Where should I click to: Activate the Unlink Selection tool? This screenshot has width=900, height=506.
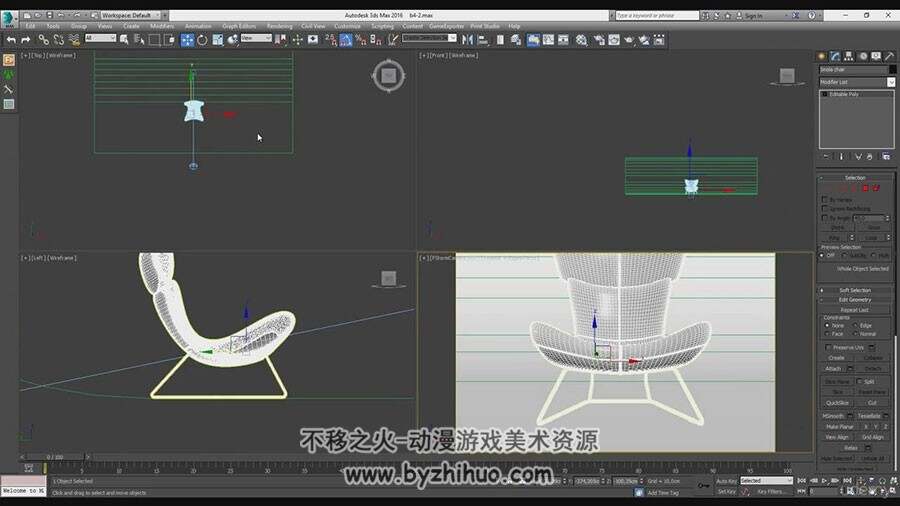[x=59, y=40]
